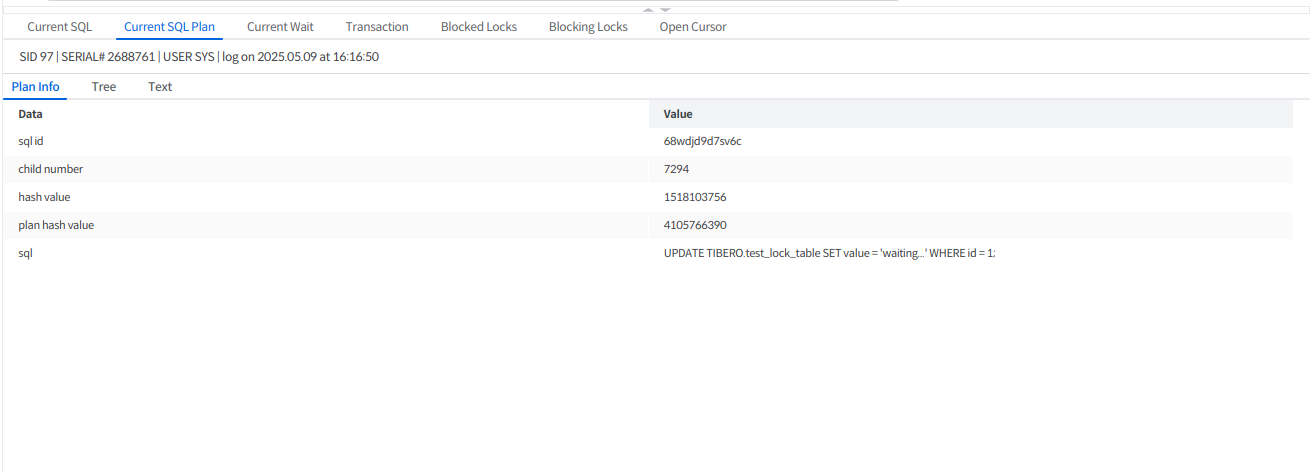Click the sql id value 68wdjd9d7sv6c
The width and height of the screenshot is (1310, 472).
tap(702, 141)
